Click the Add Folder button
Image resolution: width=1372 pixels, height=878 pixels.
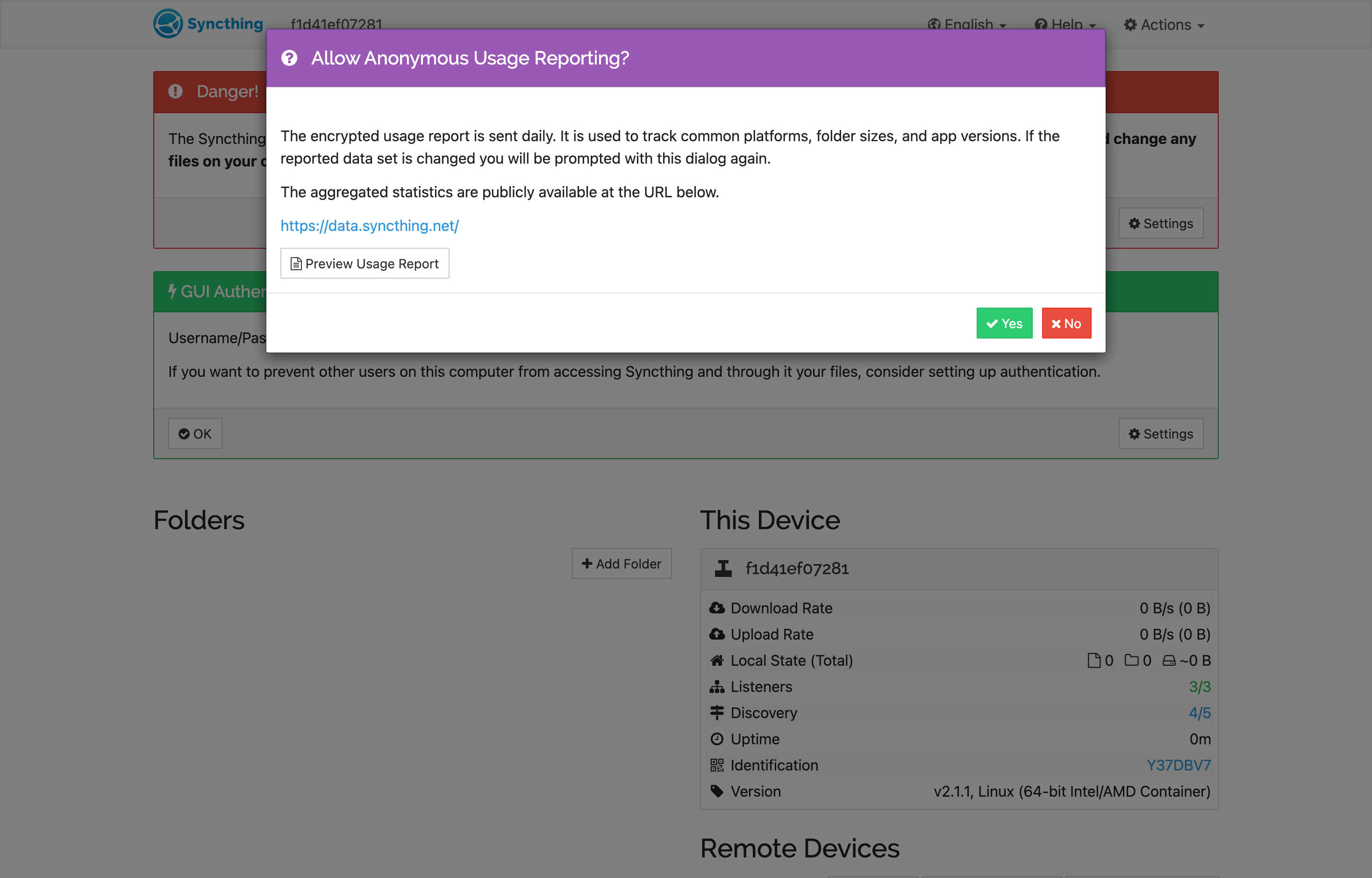622,564
